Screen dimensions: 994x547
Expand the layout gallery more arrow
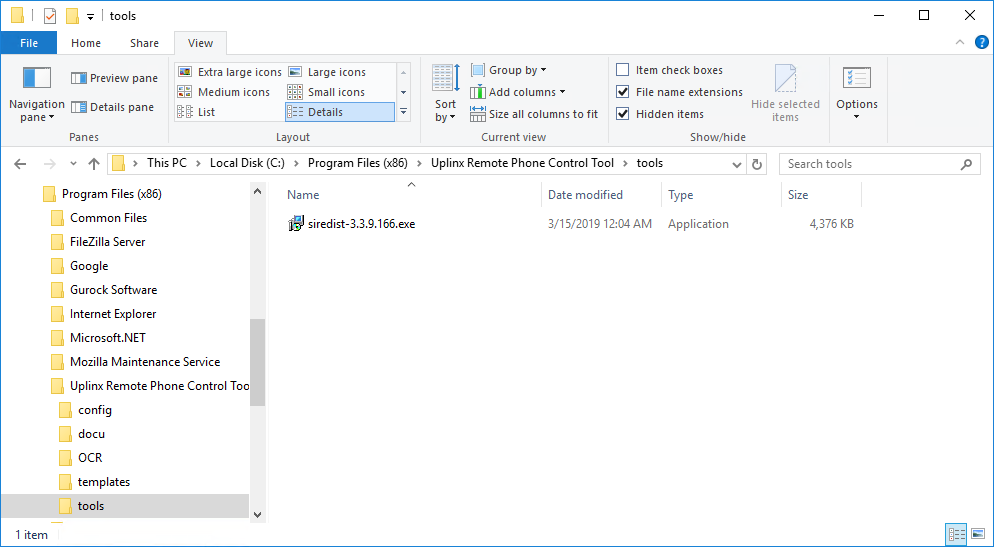click(x=403, y=112)
